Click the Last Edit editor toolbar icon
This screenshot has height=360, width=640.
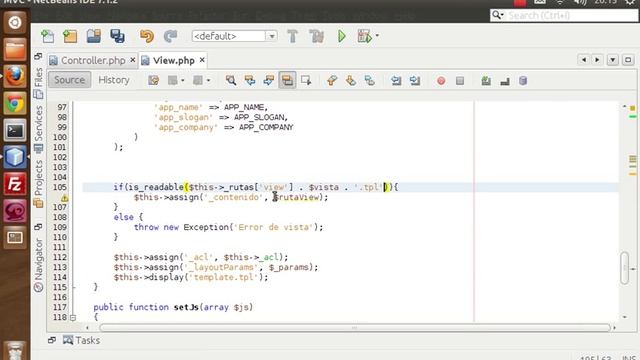point(153,80)
